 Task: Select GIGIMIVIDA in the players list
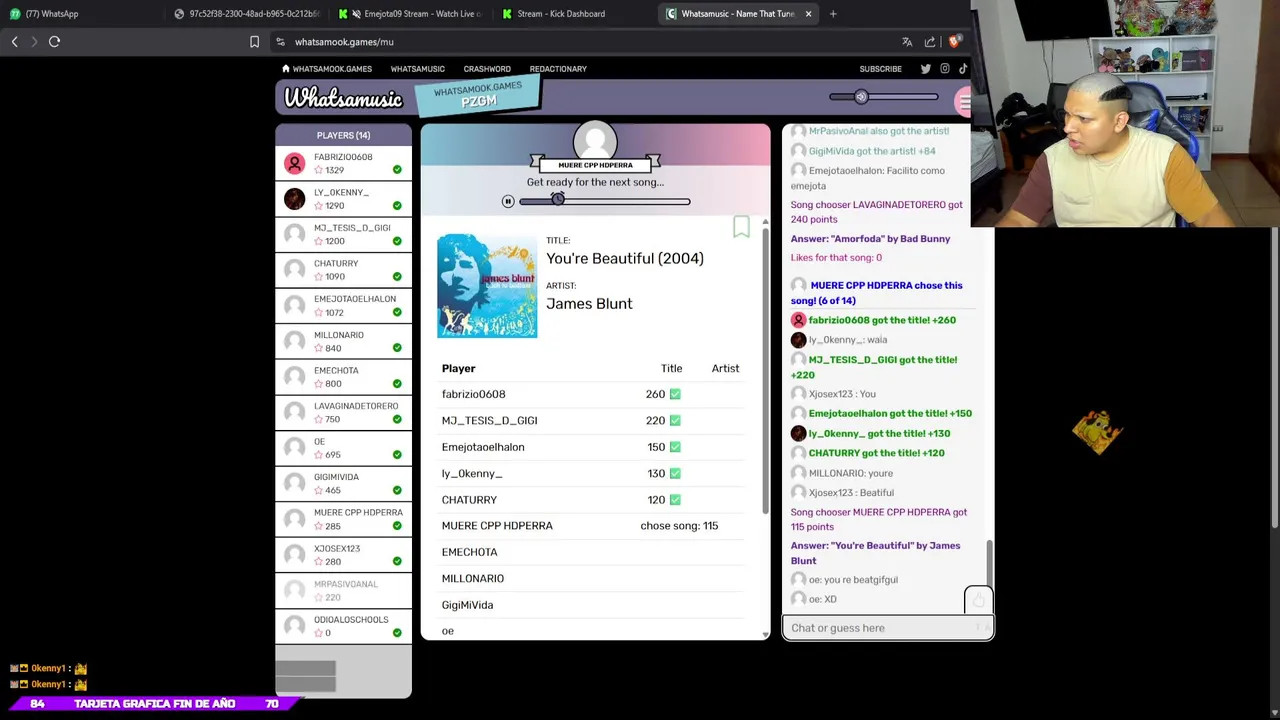(343, 483)
